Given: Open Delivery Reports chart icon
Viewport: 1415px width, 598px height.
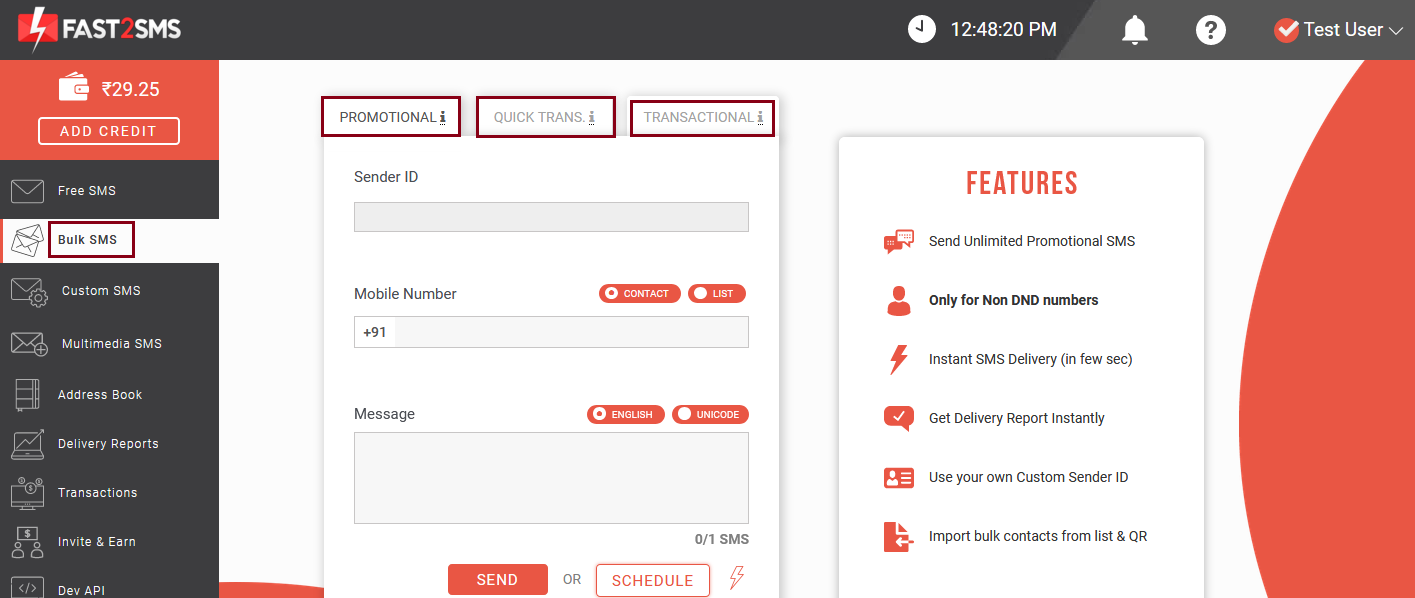Looking at the screenshot, I should (28, 443).
